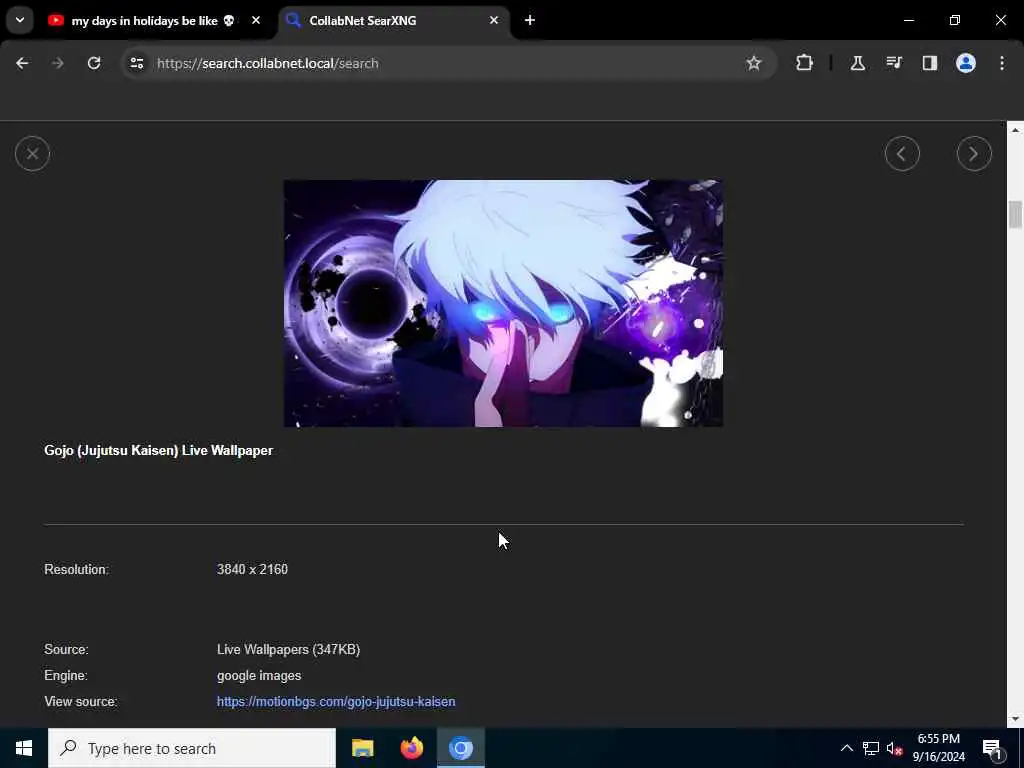Image resolution: width=1024 pixels, height=768 pixels.
Task: Click the address bar URL
Action: (268, 63)
